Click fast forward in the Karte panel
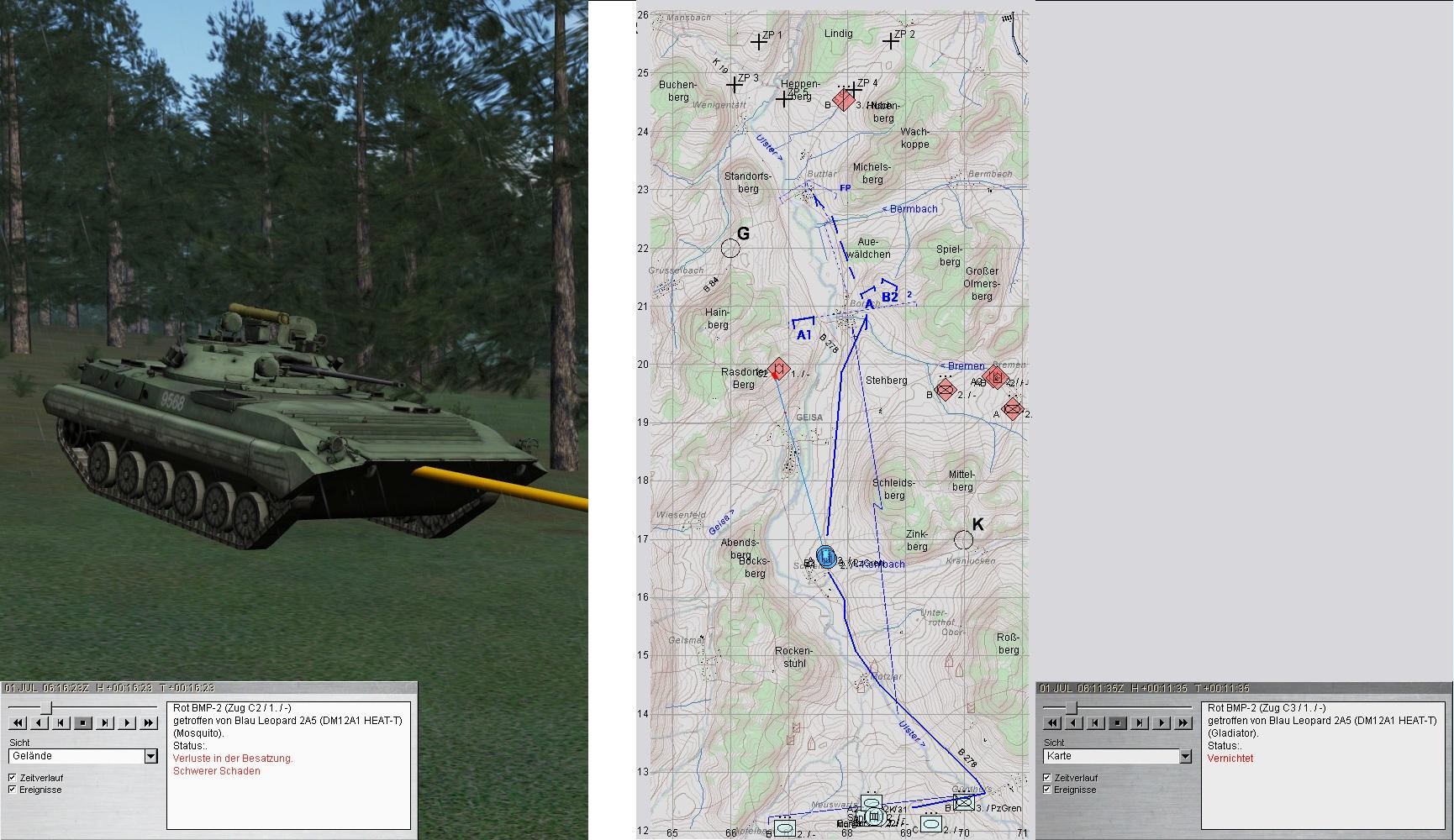 point(1183,722)
